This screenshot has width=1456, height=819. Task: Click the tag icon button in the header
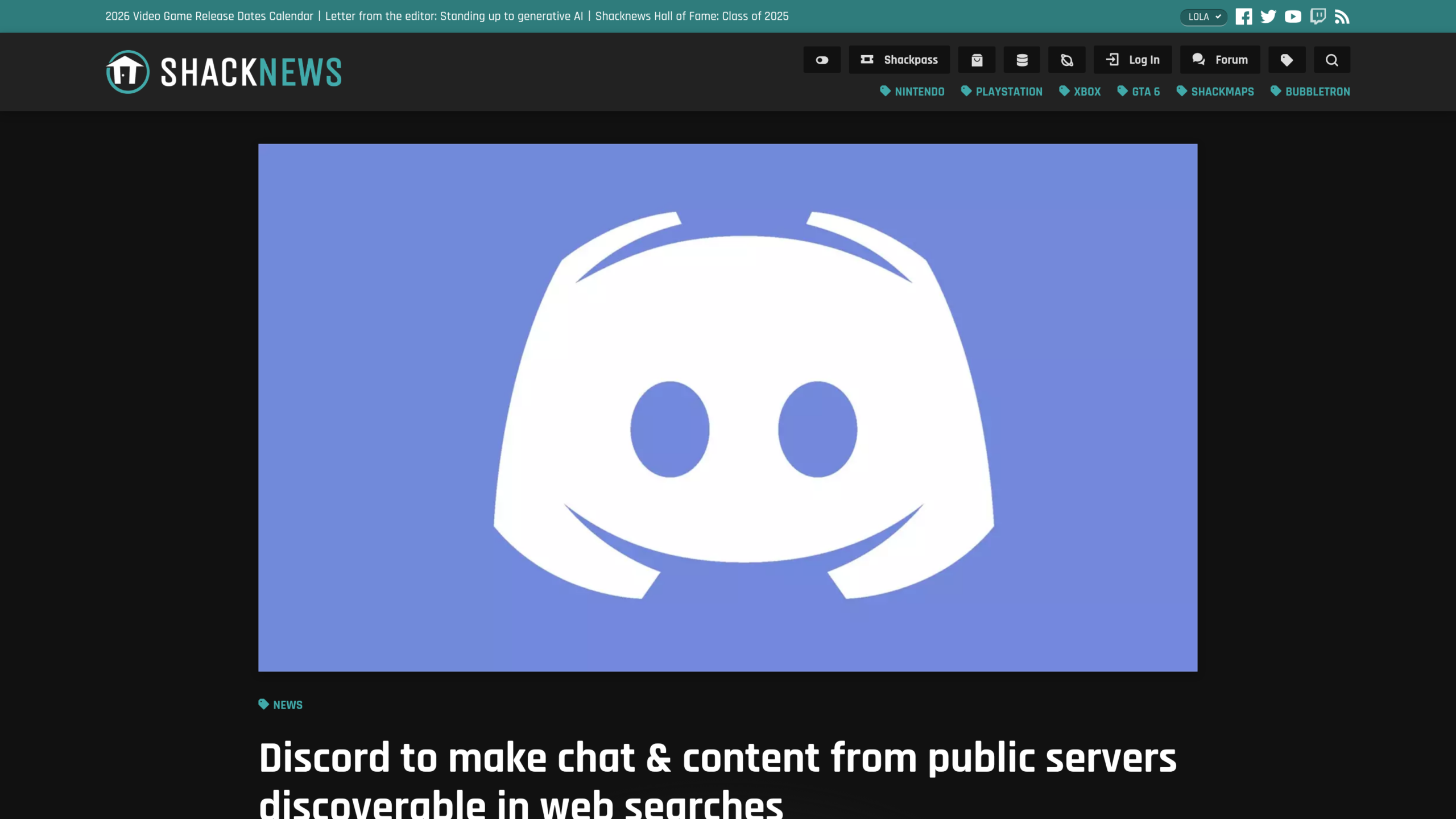[1287, 60]
